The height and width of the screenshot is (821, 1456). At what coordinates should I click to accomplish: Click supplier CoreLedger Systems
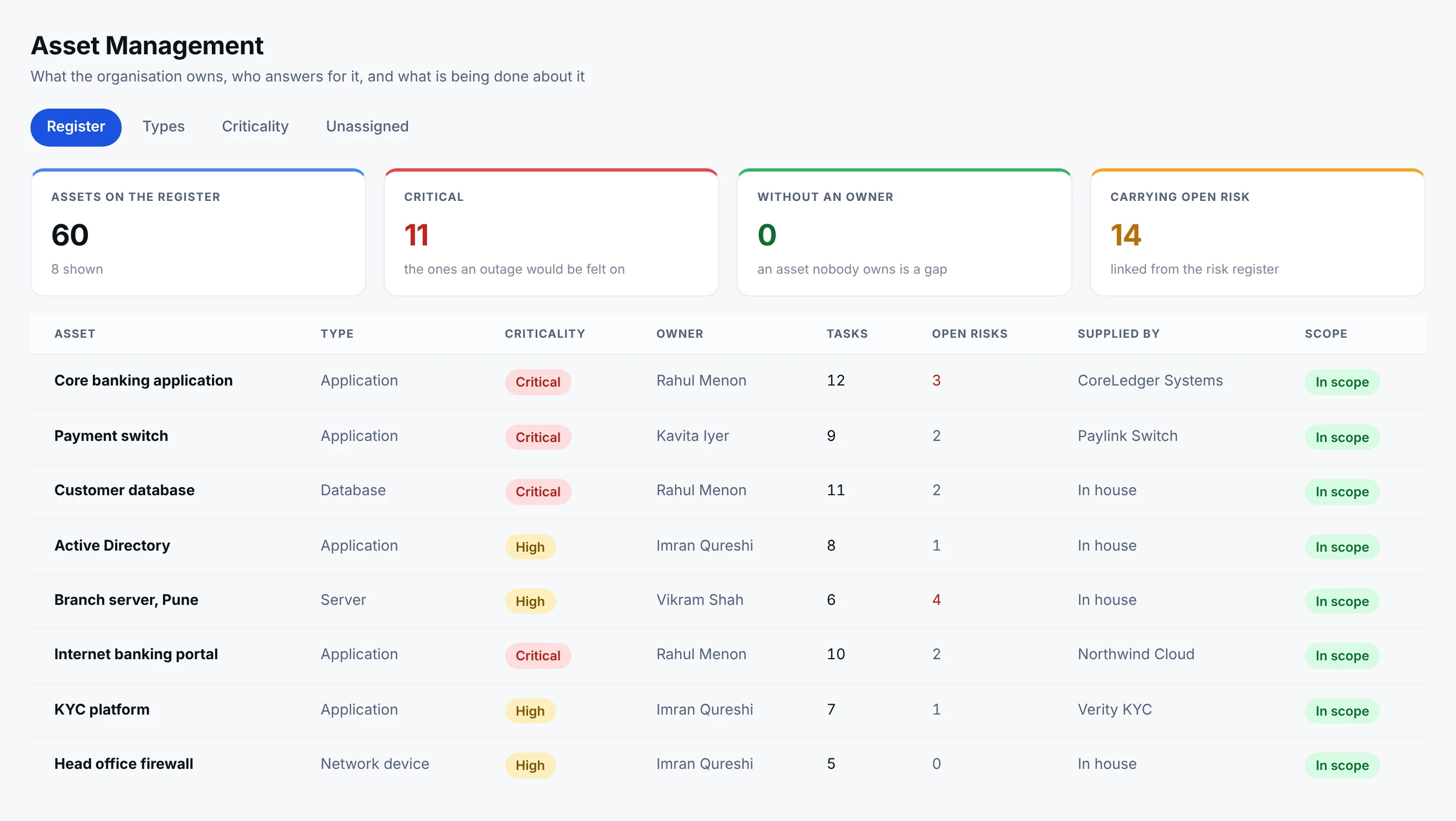click(1150, 381)
